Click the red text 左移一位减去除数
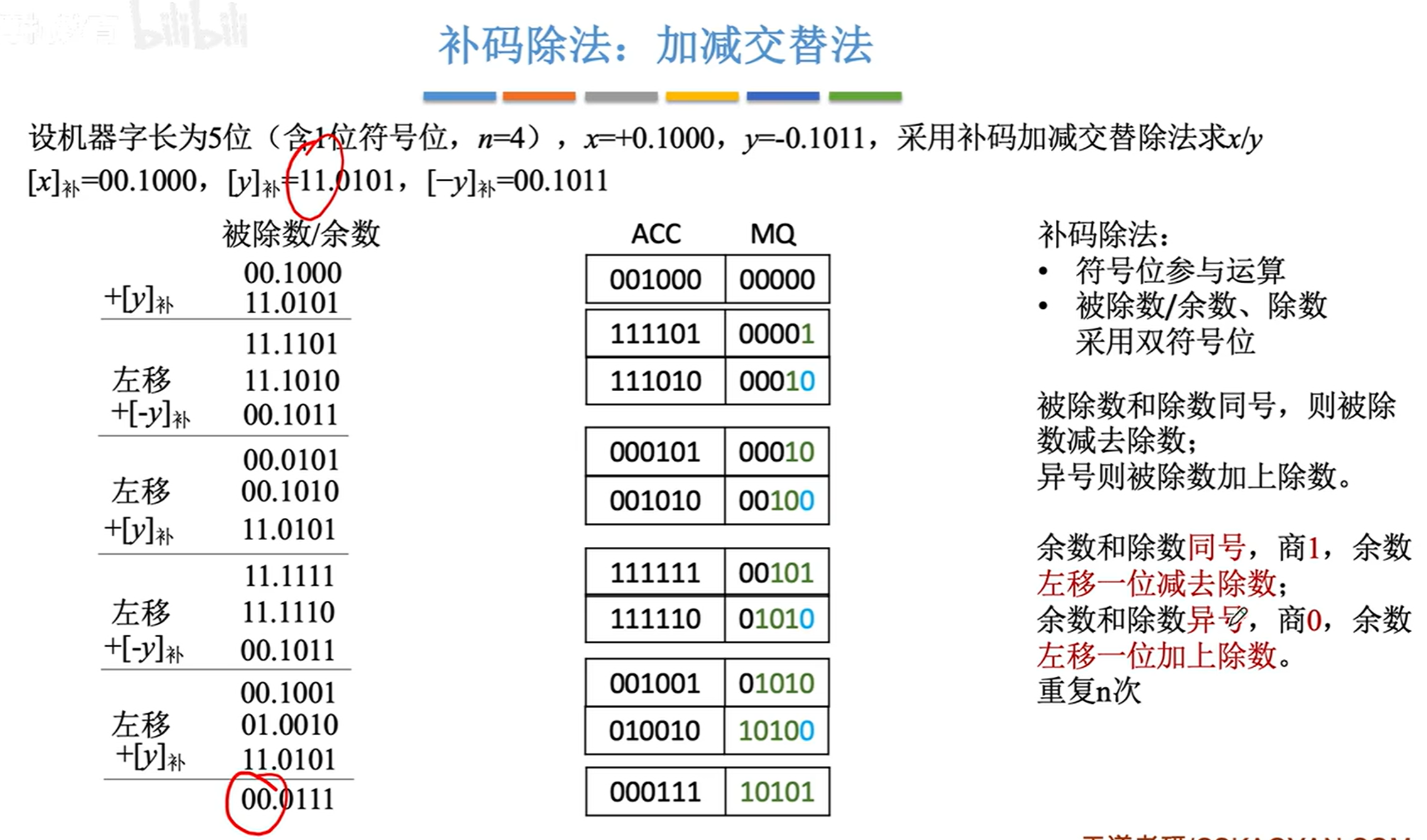Viewport: 1427px width, 840px height. 1156,583
